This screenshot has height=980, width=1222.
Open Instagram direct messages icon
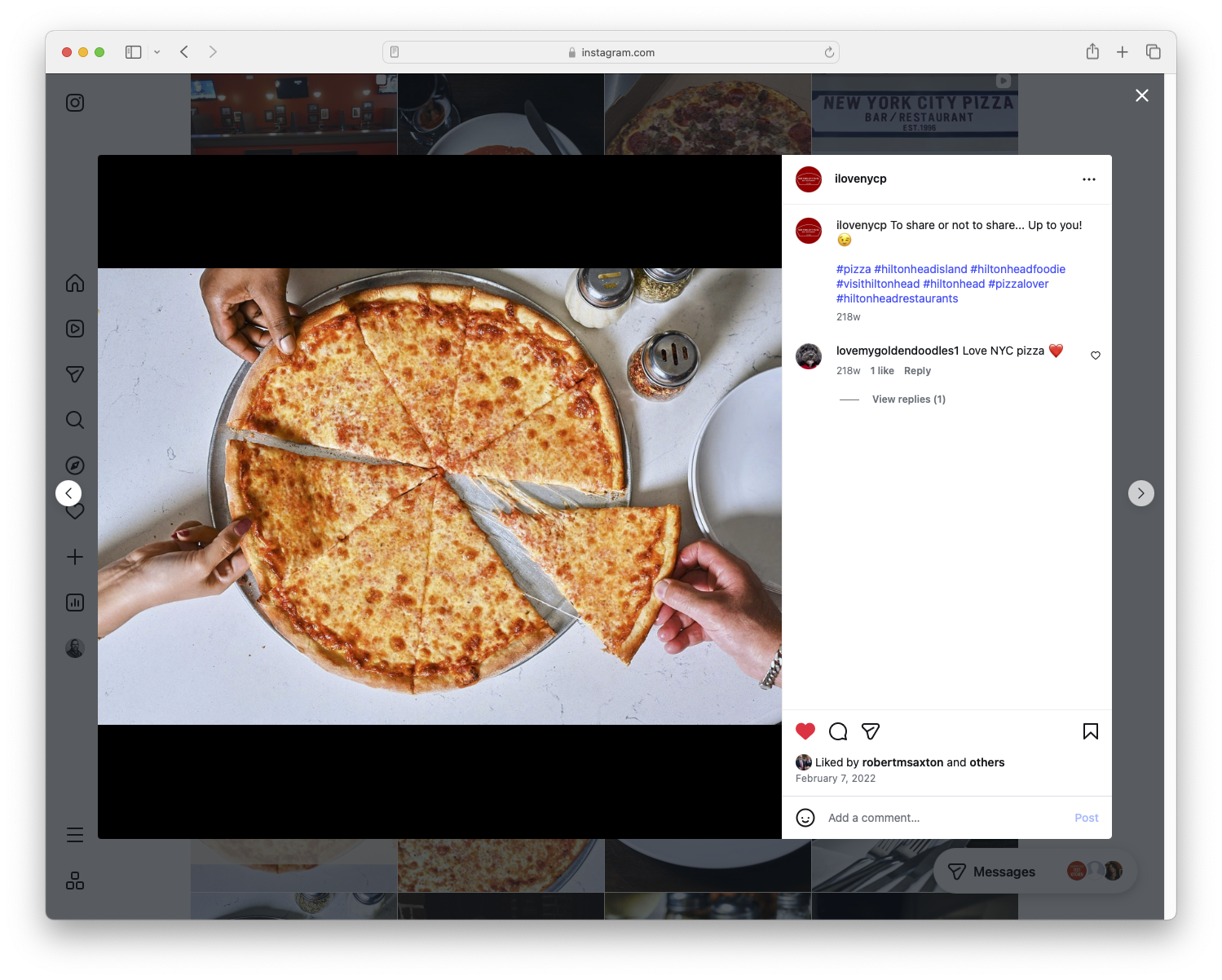[74, 374]
